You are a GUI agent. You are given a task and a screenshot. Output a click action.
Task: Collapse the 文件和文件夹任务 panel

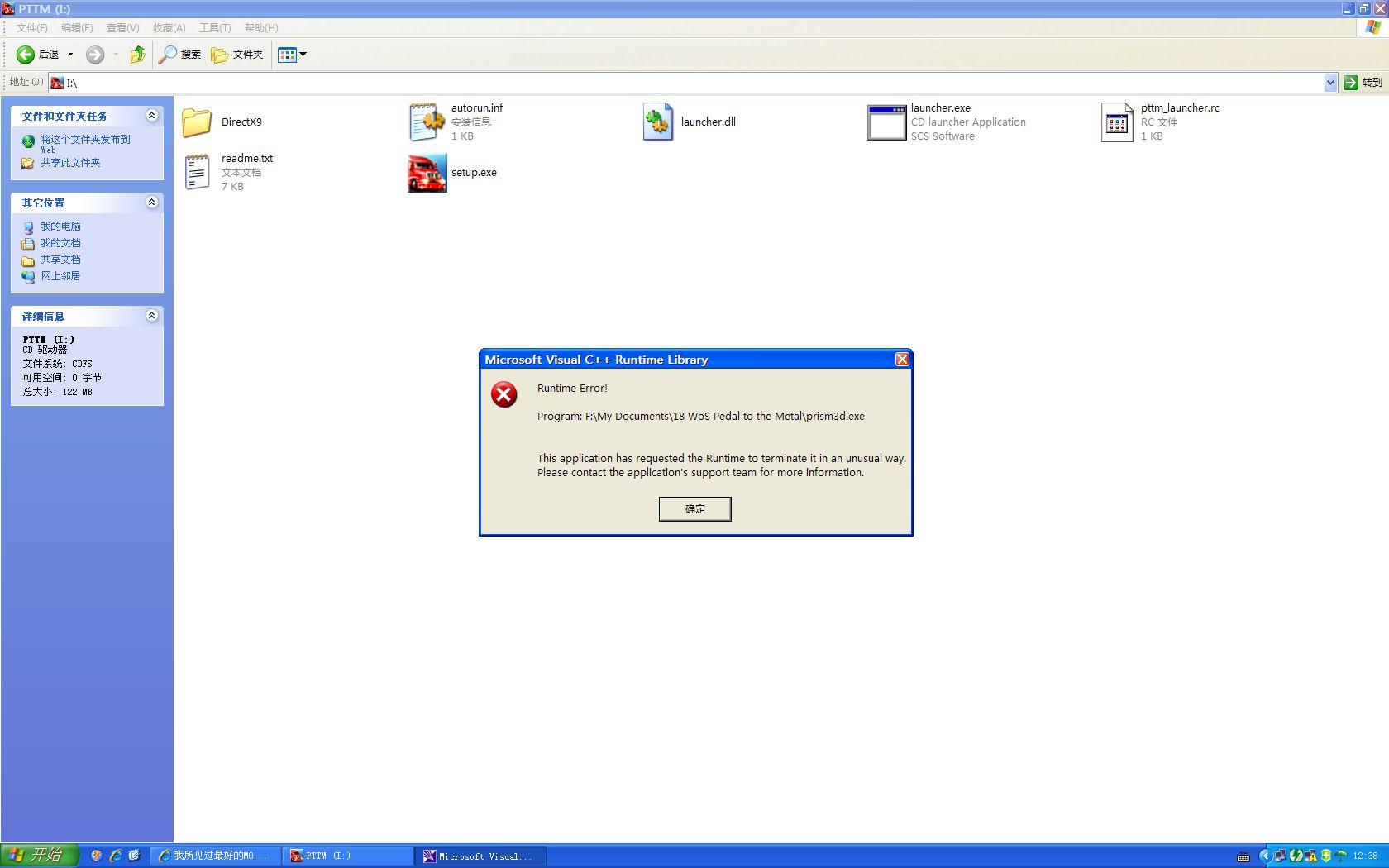point(151,116)
